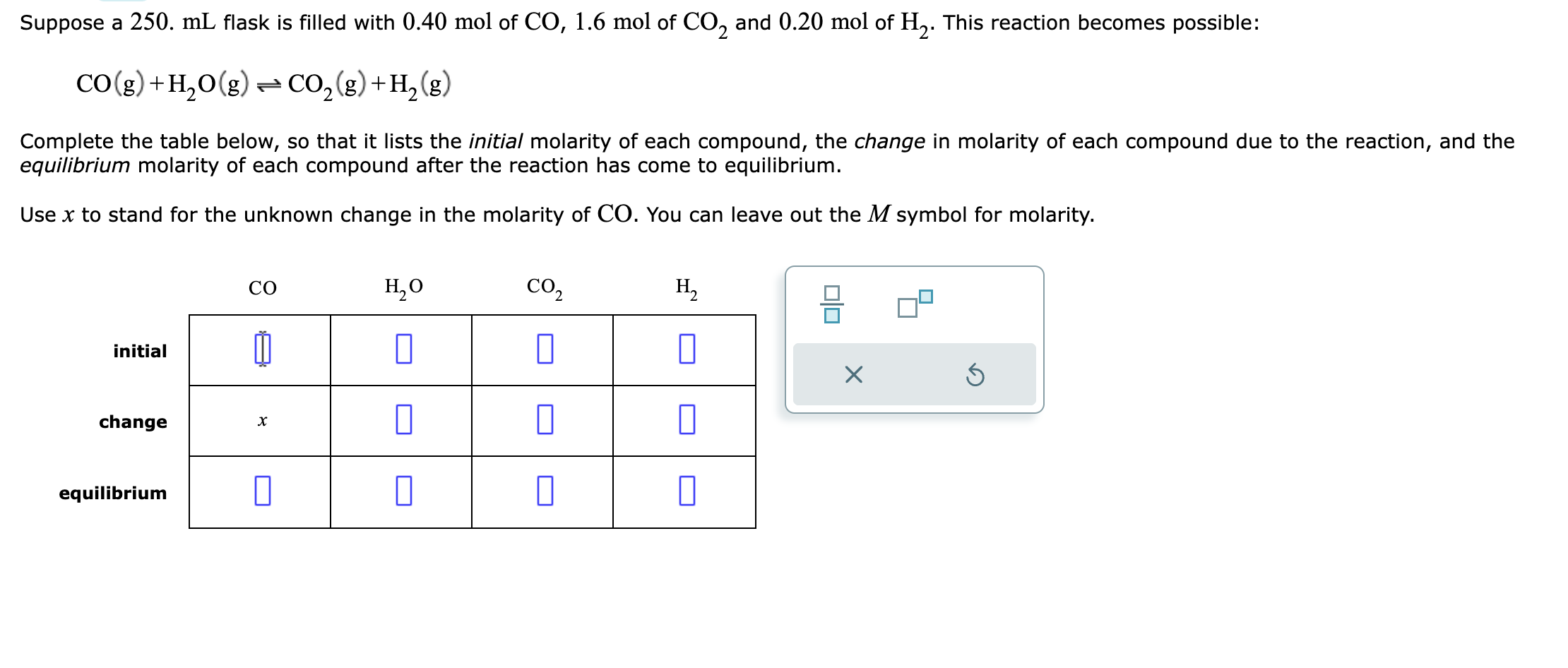The height and width of the screenshot is (668, 1568).
Task: Click the equilibrium H2 input box
Action: [x=685, y=492]
